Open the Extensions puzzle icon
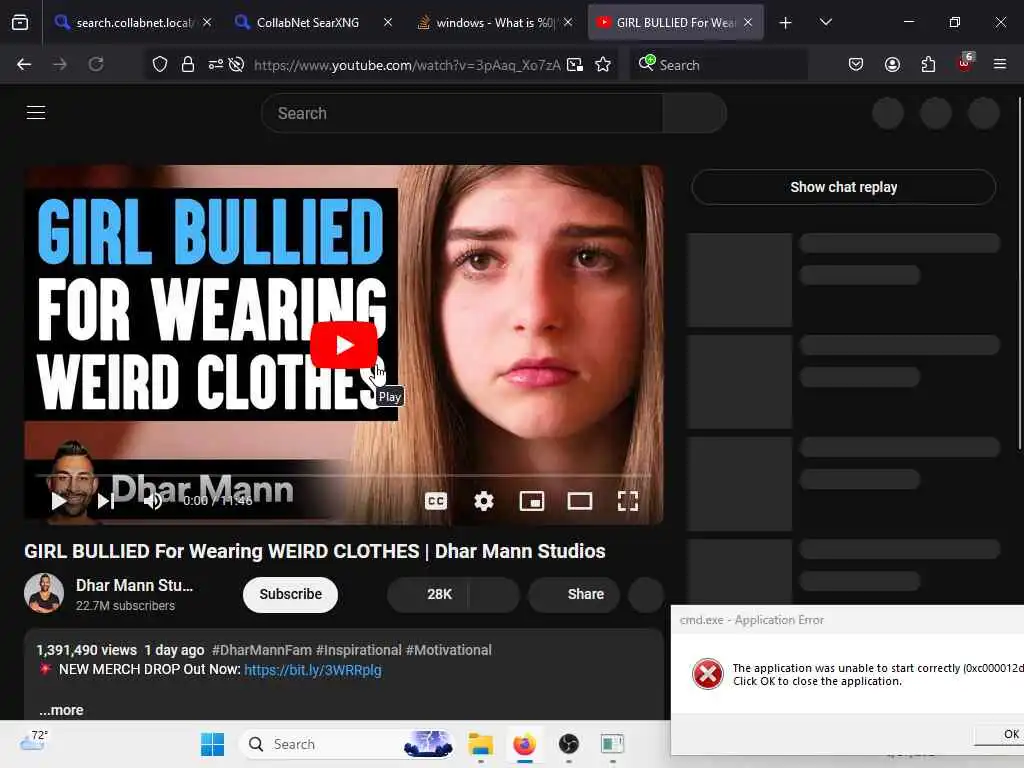Viewport: 1024px width, 768px height. pyautogui.click(x=928, y=64)
